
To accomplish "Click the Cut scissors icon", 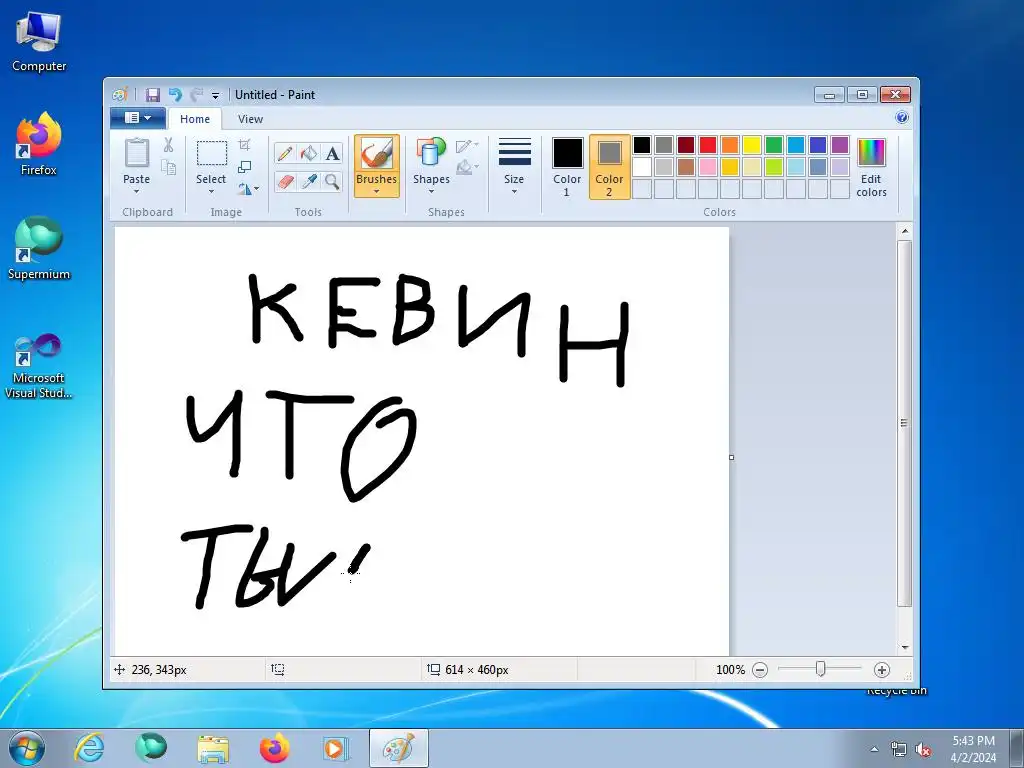I will point(168,145).
